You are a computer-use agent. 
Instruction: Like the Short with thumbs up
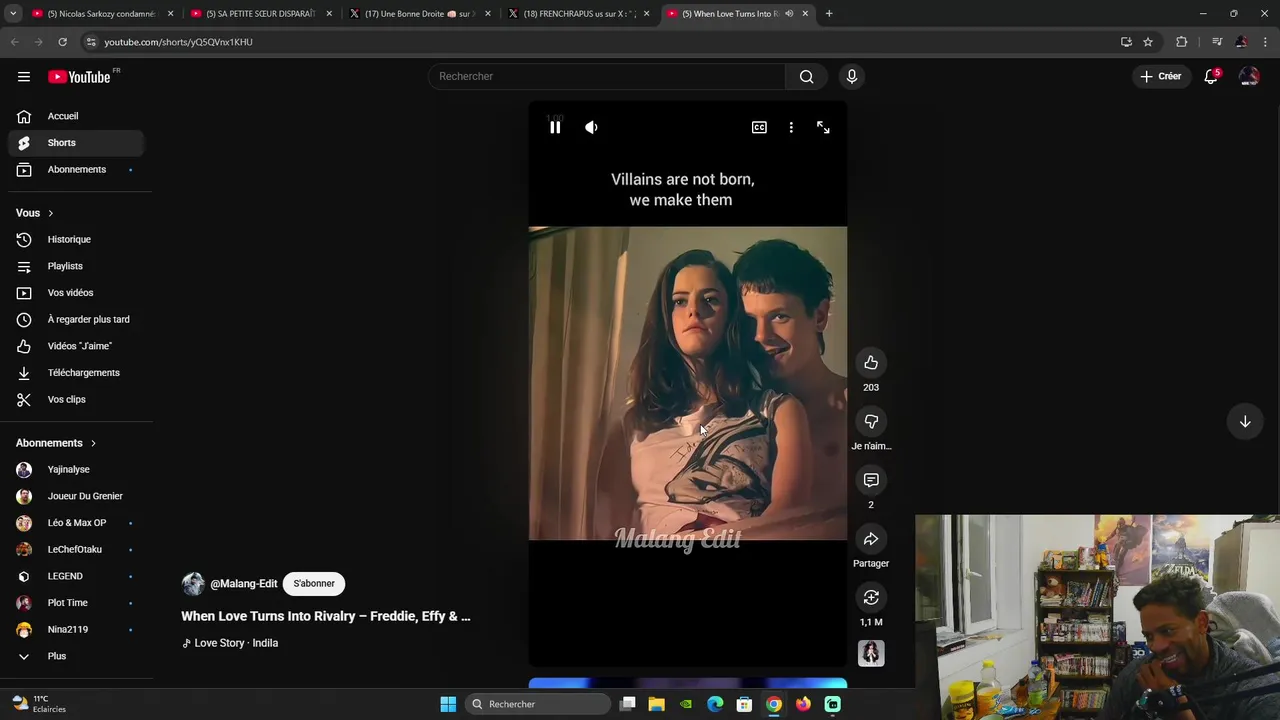coord(871,363)
